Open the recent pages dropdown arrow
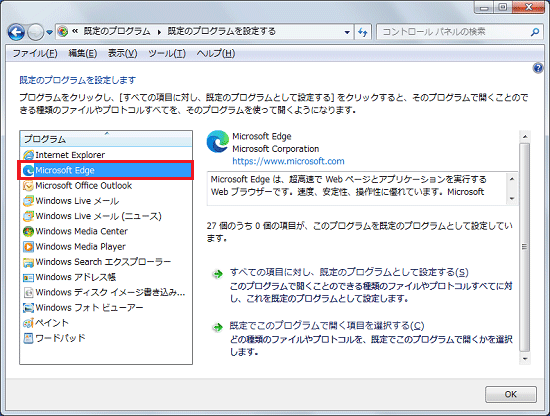This screenshot has width=550, height=416. (49, 33)
